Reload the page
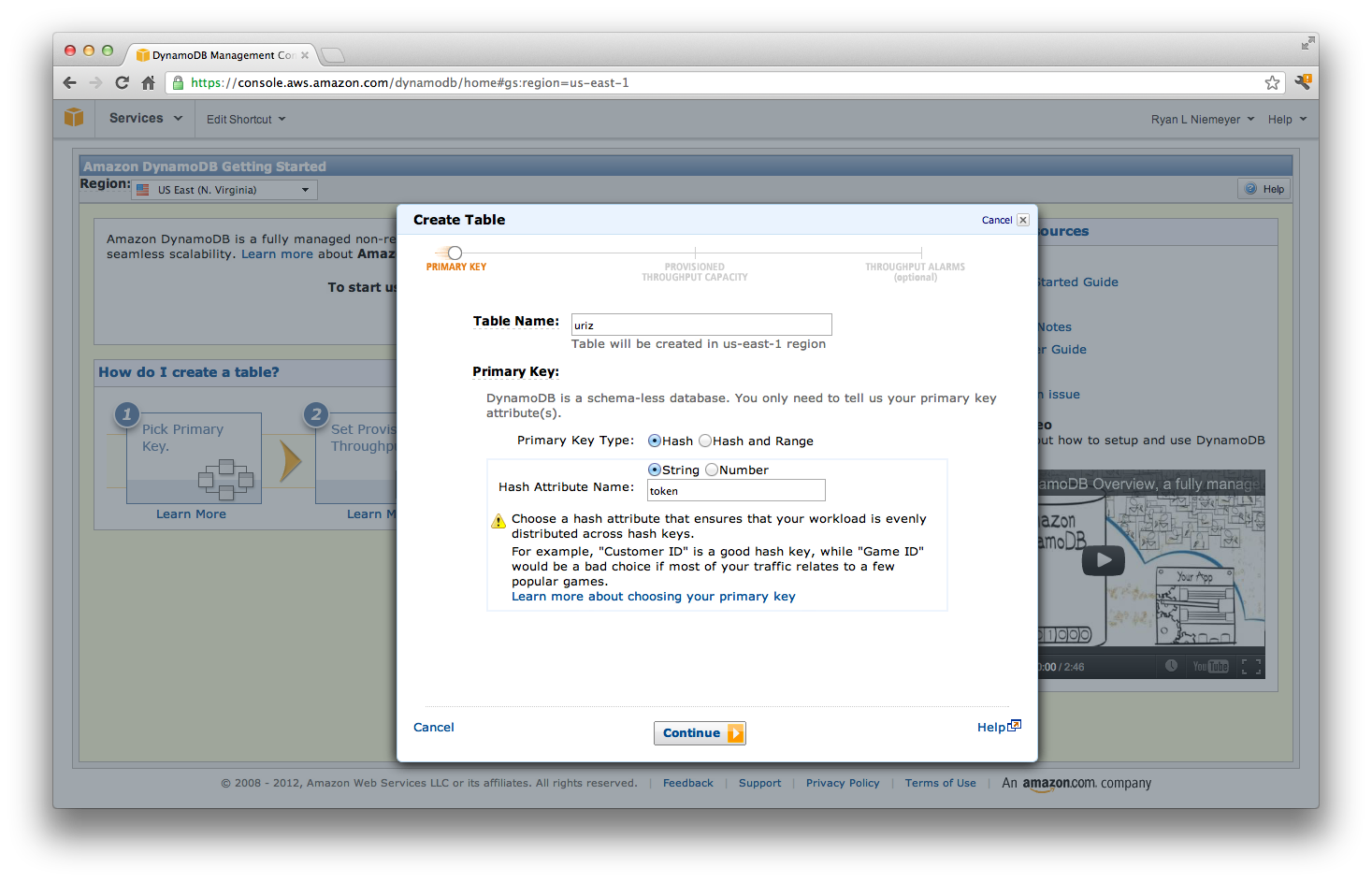 122,82
